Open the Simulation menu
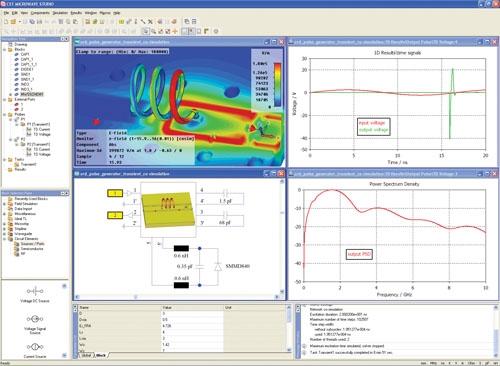The height and width of the screenshot is (366, 500). click(60, 13)
